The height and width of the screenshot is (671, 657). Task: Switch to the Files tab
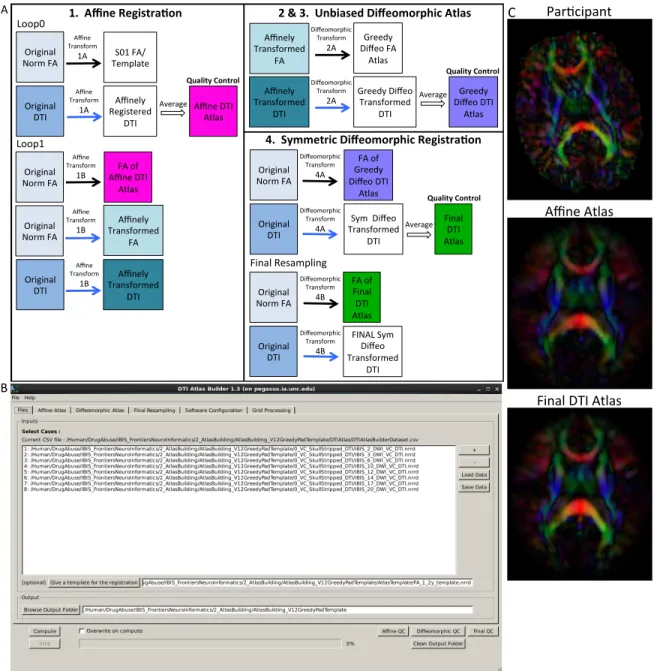pyautogui.click(x=23, y=410)
